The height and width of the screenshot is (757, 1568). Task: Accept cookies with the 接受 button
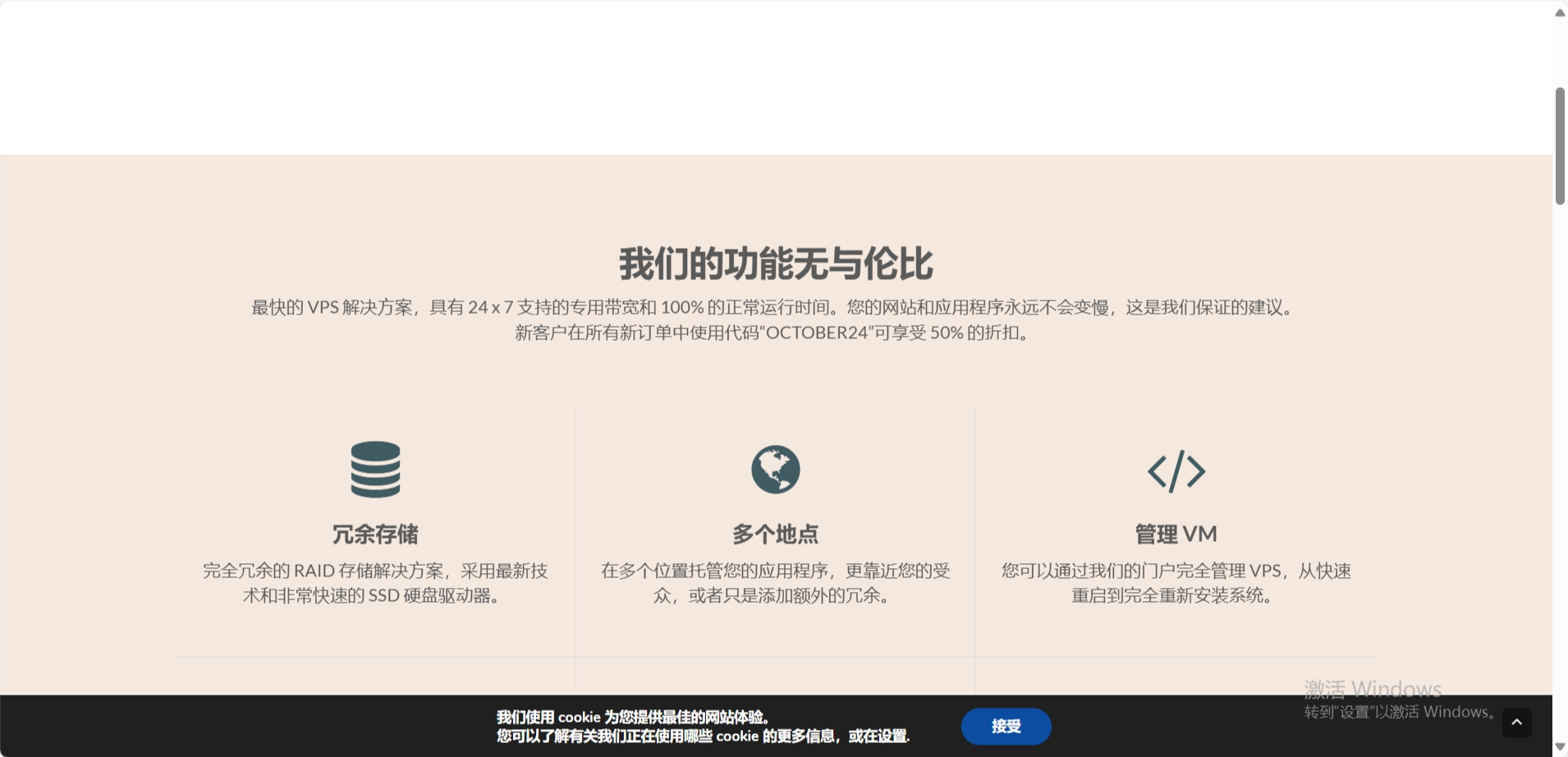tap(1006, 726)
